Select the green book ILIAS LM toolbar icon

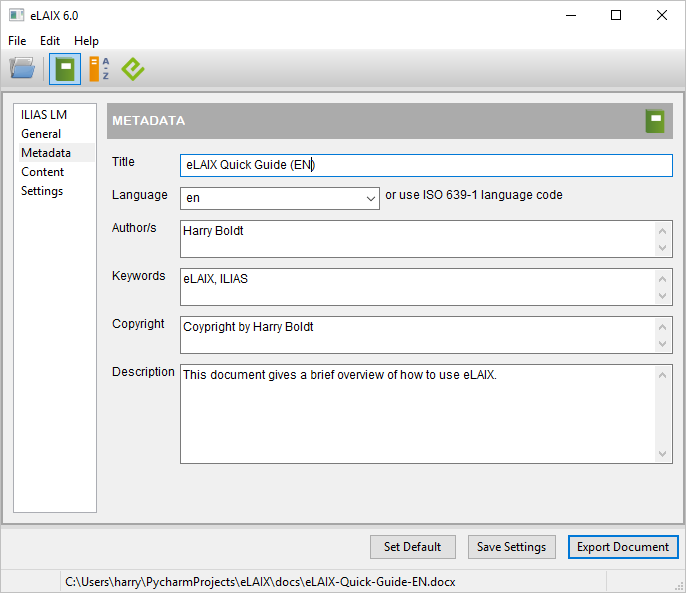coord(65,69)
